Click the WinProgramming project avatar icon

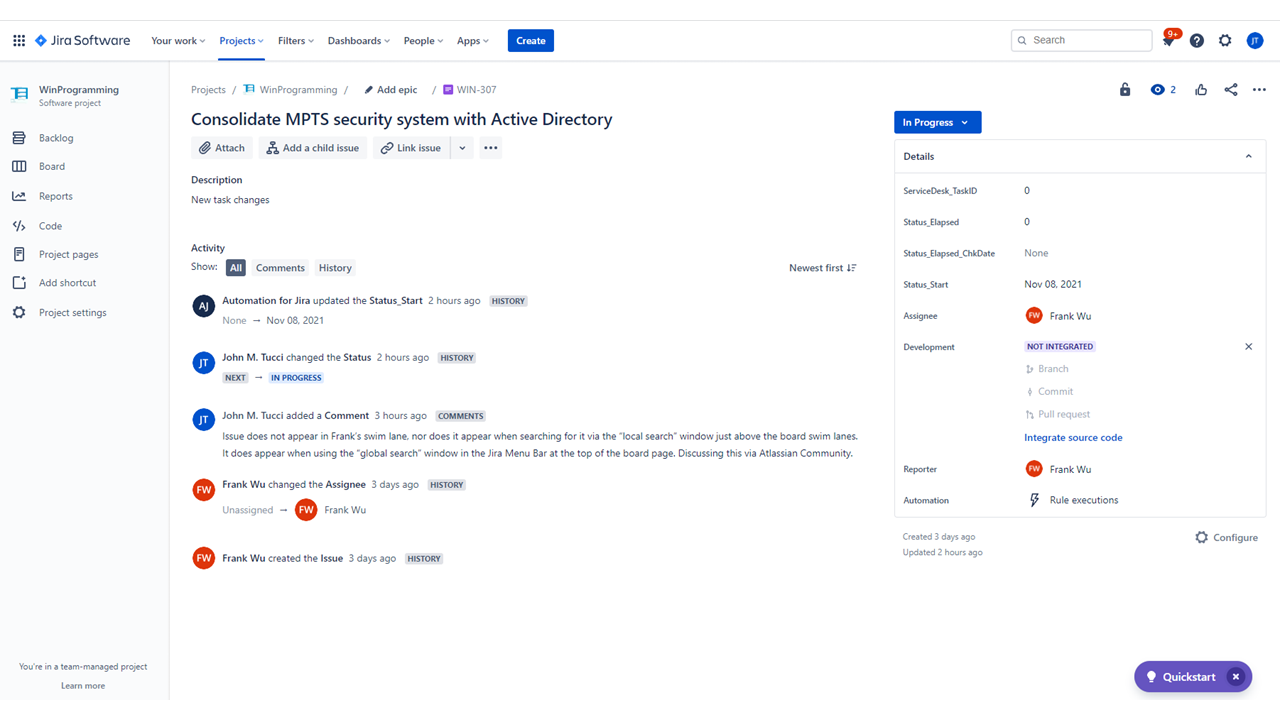click(x=19, y=95)
